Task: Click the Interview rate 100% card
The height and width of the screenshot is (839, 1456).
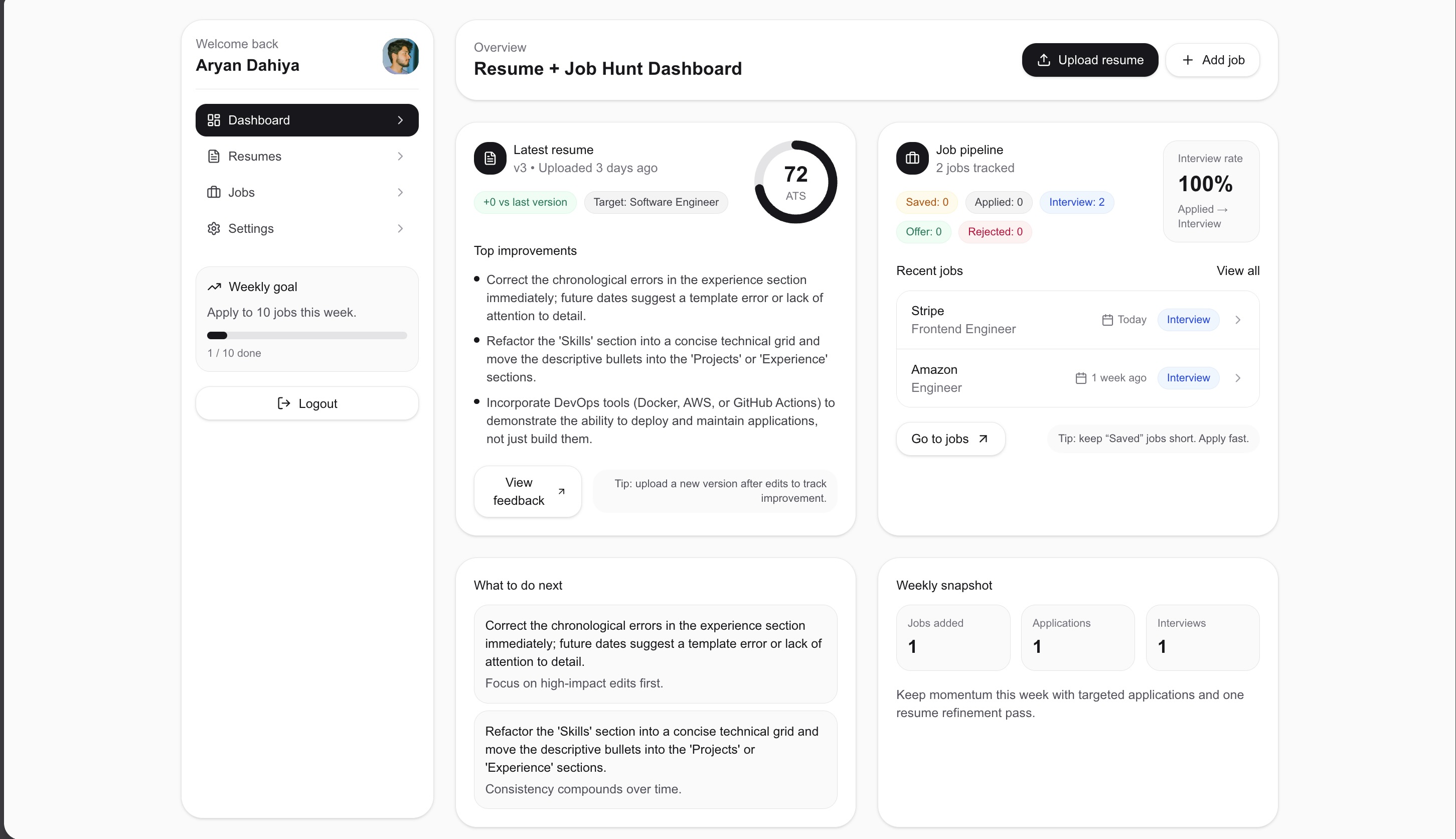Action: pos(1211,191)
